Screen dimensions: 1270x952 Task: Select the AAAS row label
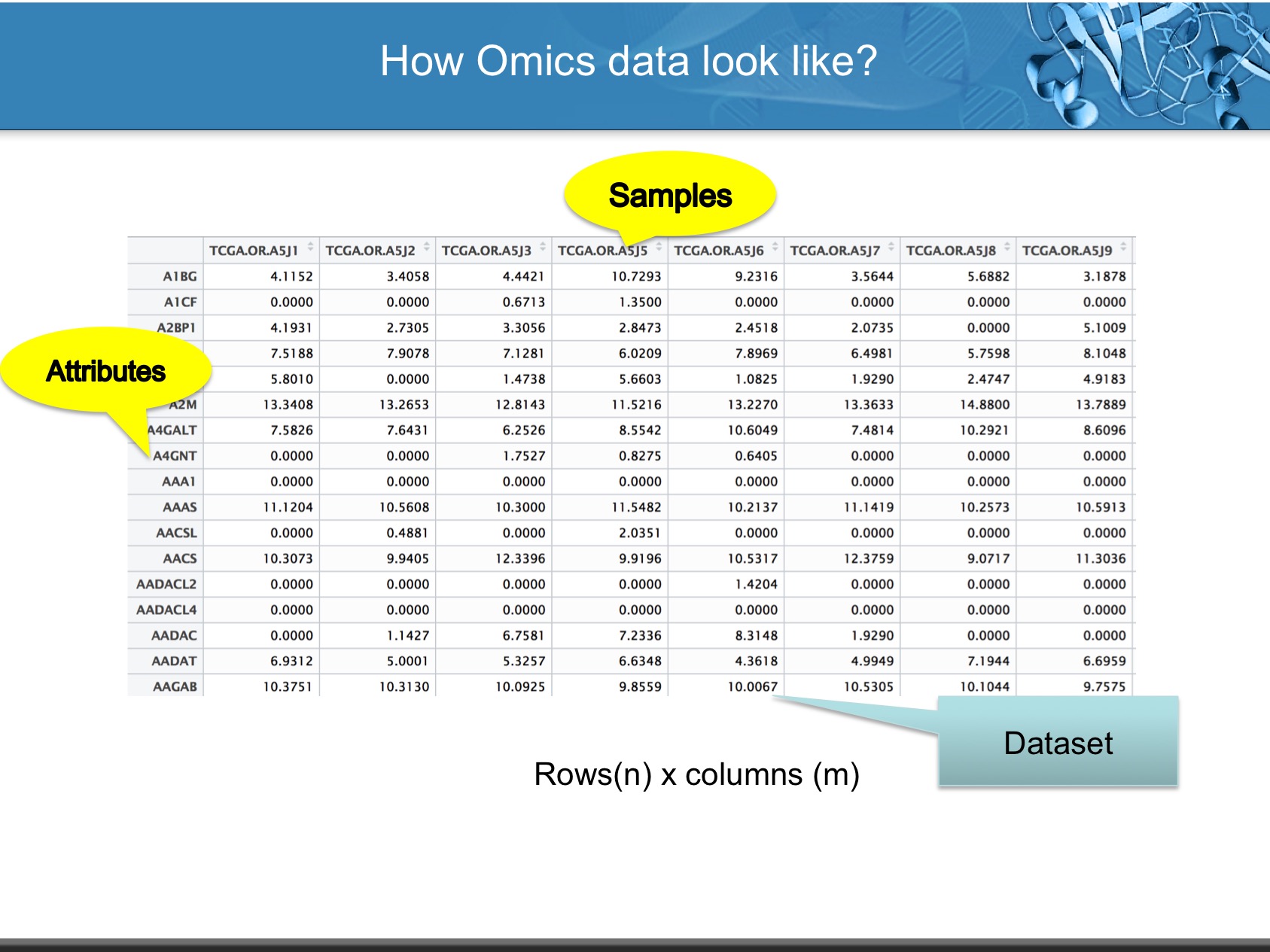[179, 507]
